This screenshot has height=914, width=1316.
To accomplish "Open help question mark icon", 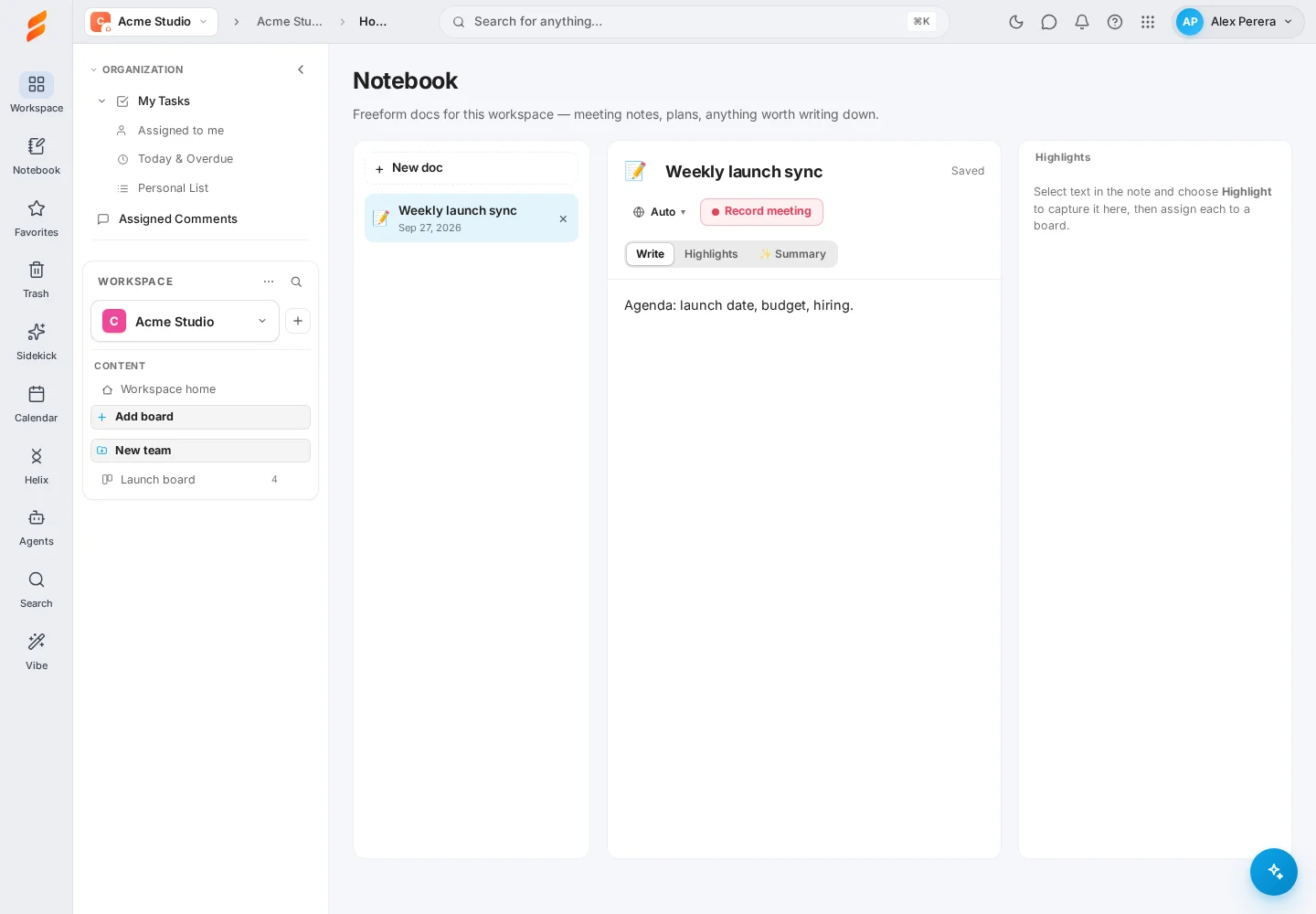I will coord(1115,22).
